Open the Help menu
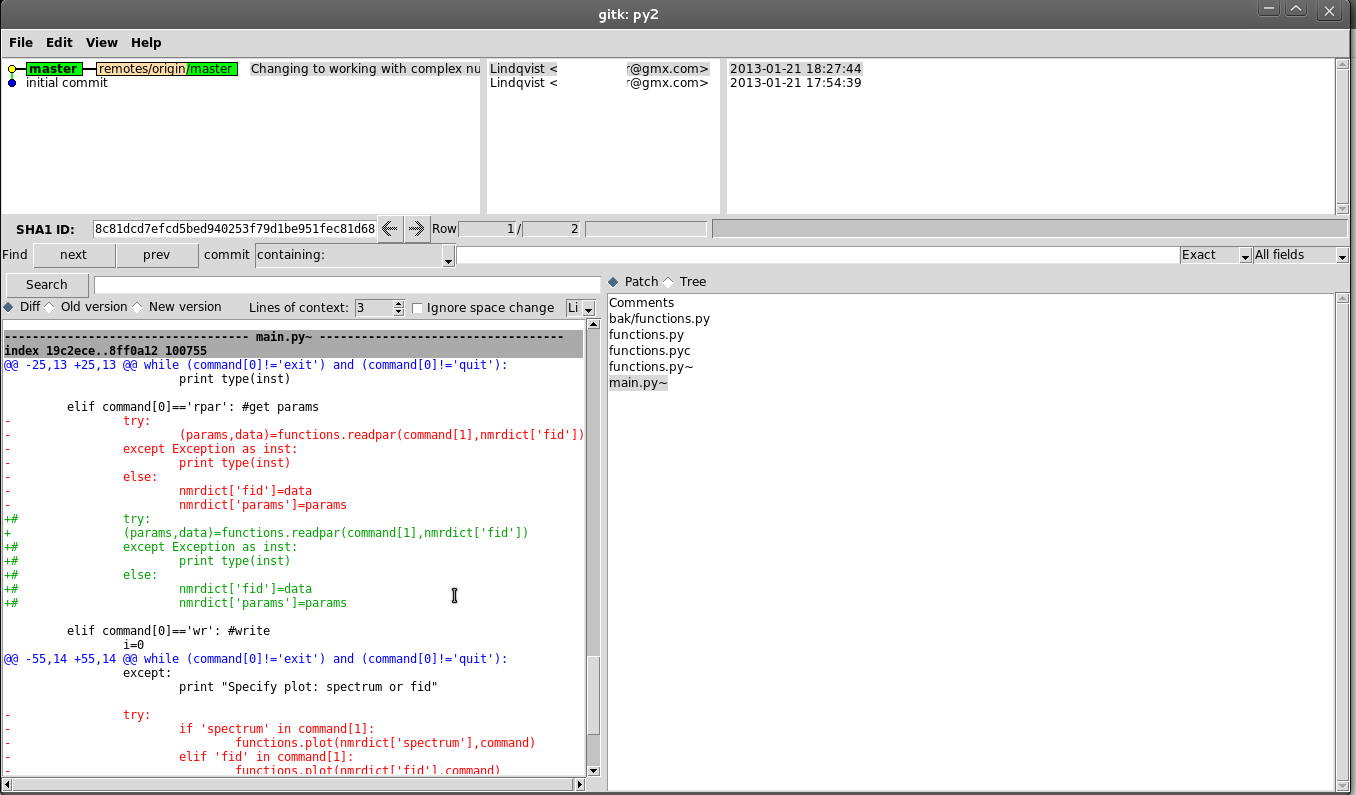Viewport: 1356px width, 795px height. point(146,43)
